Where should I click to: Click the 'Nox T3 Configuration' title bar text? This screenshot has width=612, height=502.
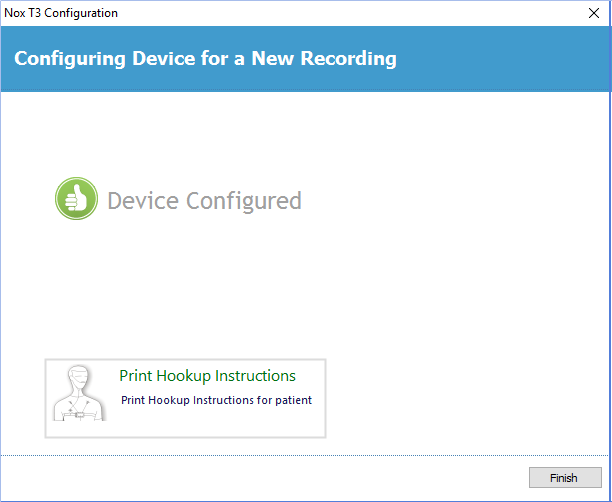pyautogui.click(x=61, y=13)
